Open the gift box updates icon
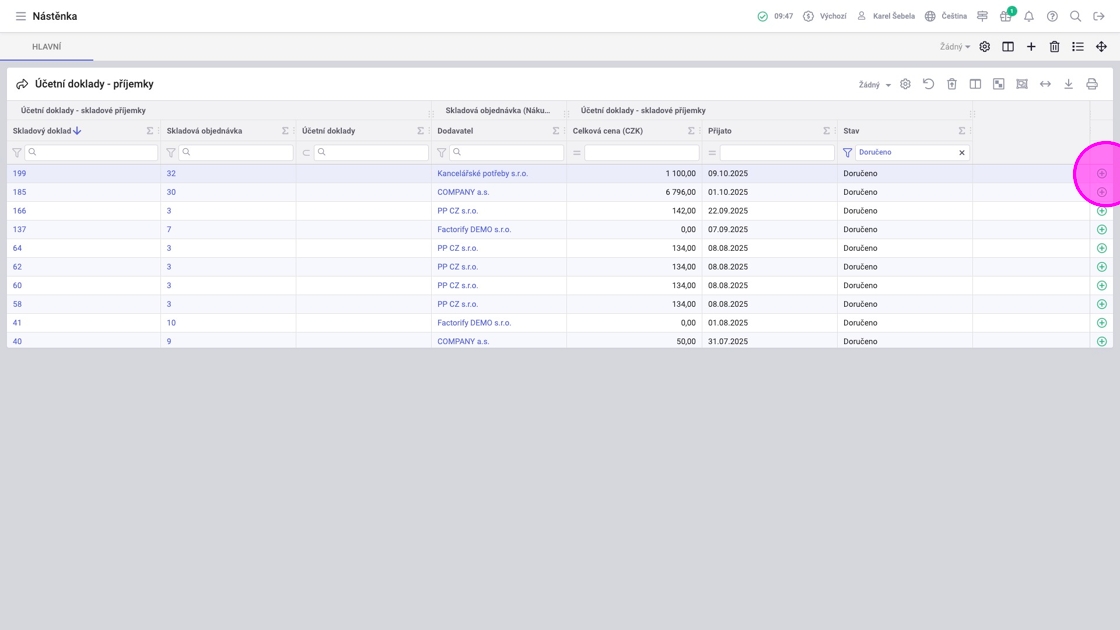1120x630 pixels. tap(1005, 16)
